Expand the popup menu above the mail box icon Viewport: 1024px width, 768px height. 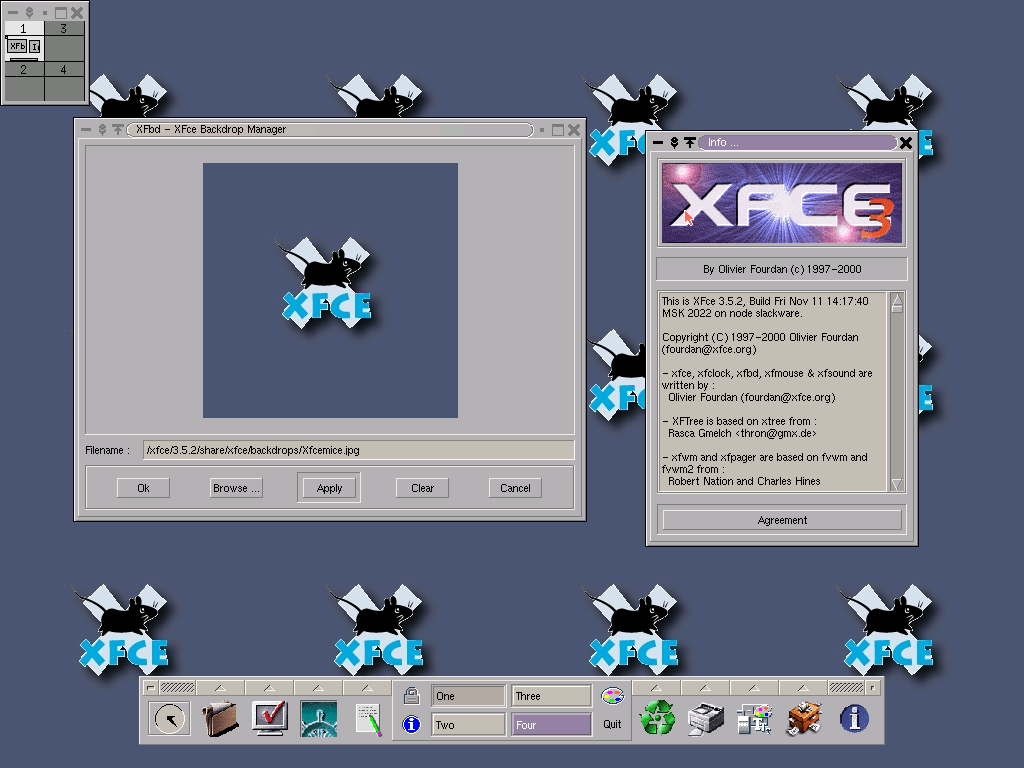pos(803,688)
